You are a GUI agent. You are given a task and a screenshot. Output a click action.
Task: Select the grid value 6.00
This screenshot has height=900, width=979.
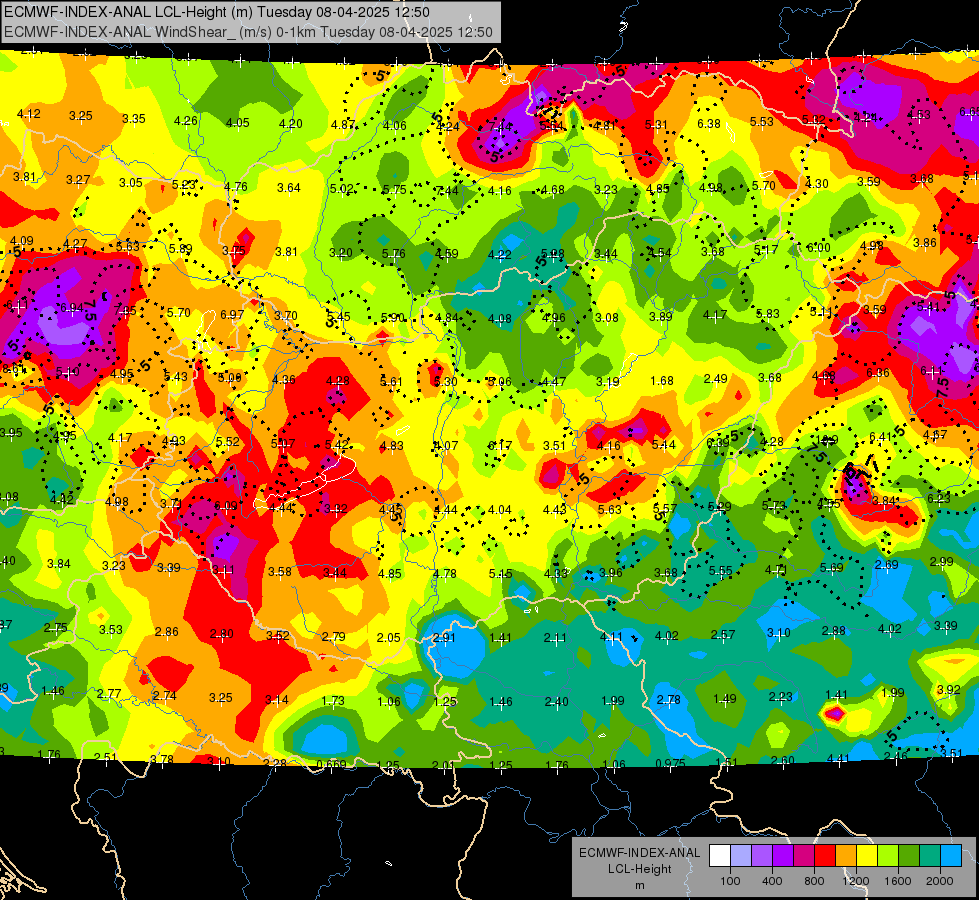(x=818, y=247)
